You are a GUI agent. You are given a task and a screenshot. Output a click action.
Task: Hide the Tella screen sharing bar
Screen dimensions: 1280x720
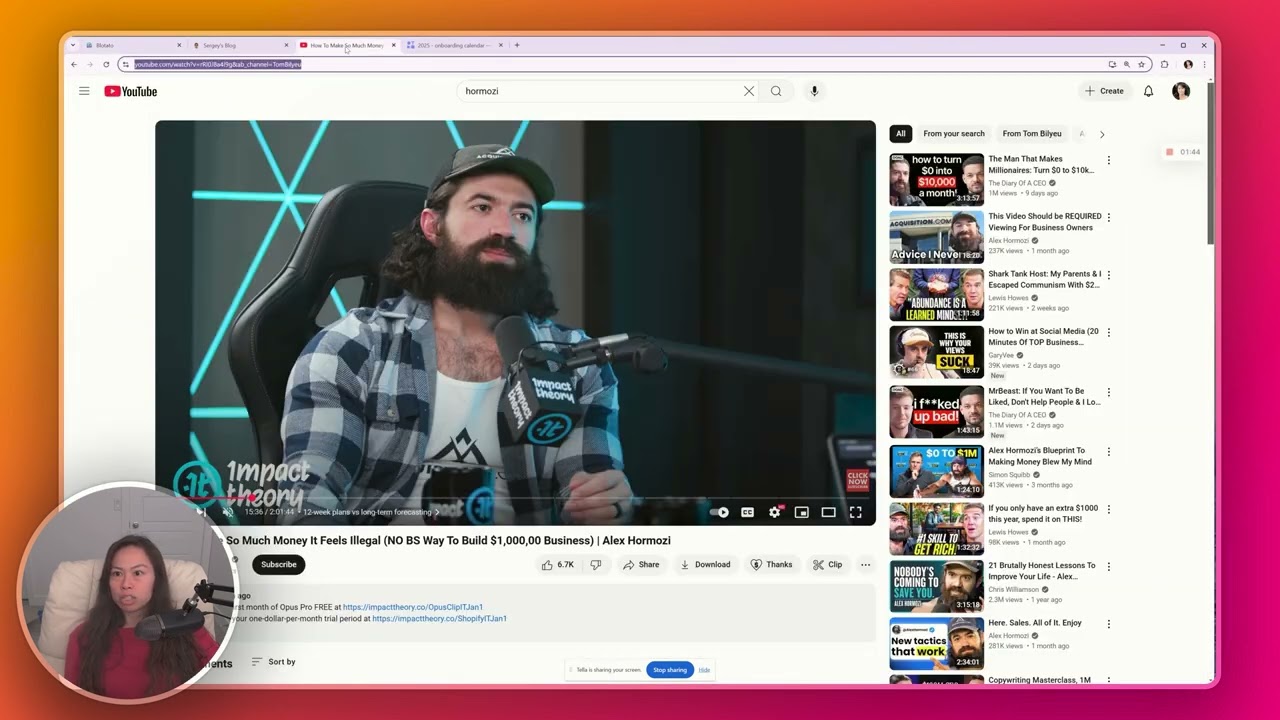click(704, 670)
